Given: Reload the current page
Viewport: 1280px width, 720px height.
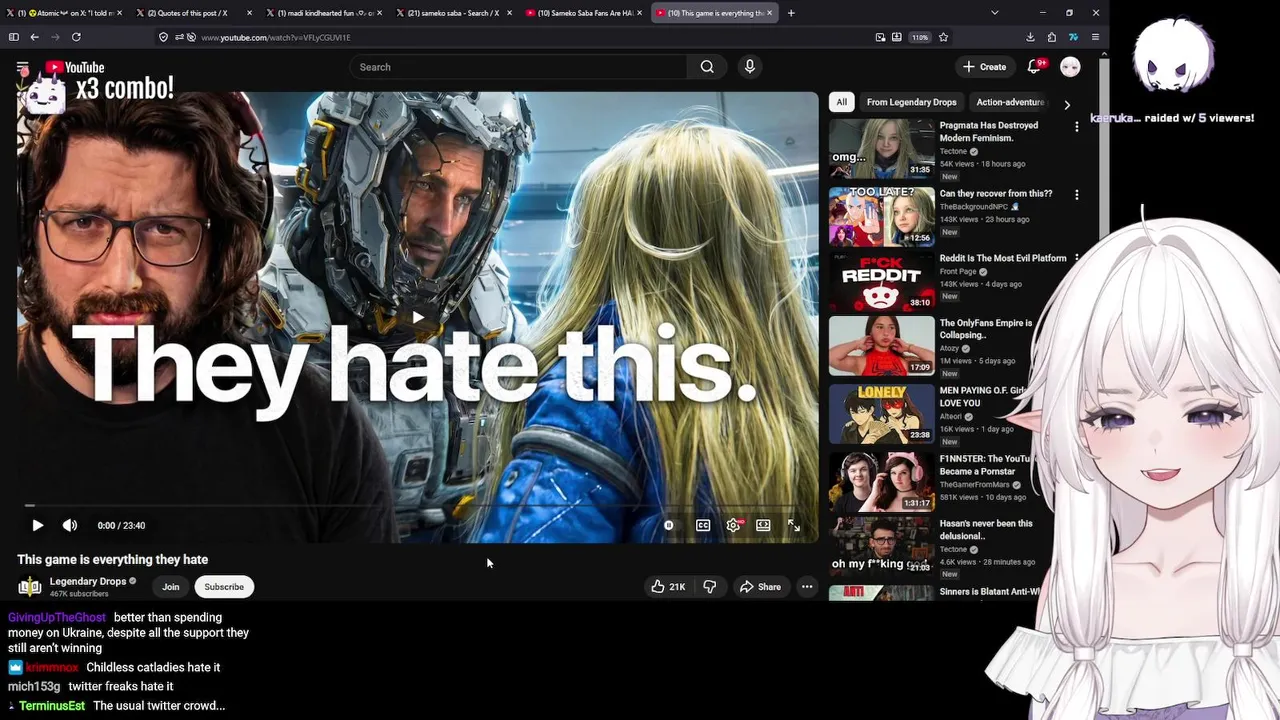Looking at the screenshot, I should (x=76, y=37).
